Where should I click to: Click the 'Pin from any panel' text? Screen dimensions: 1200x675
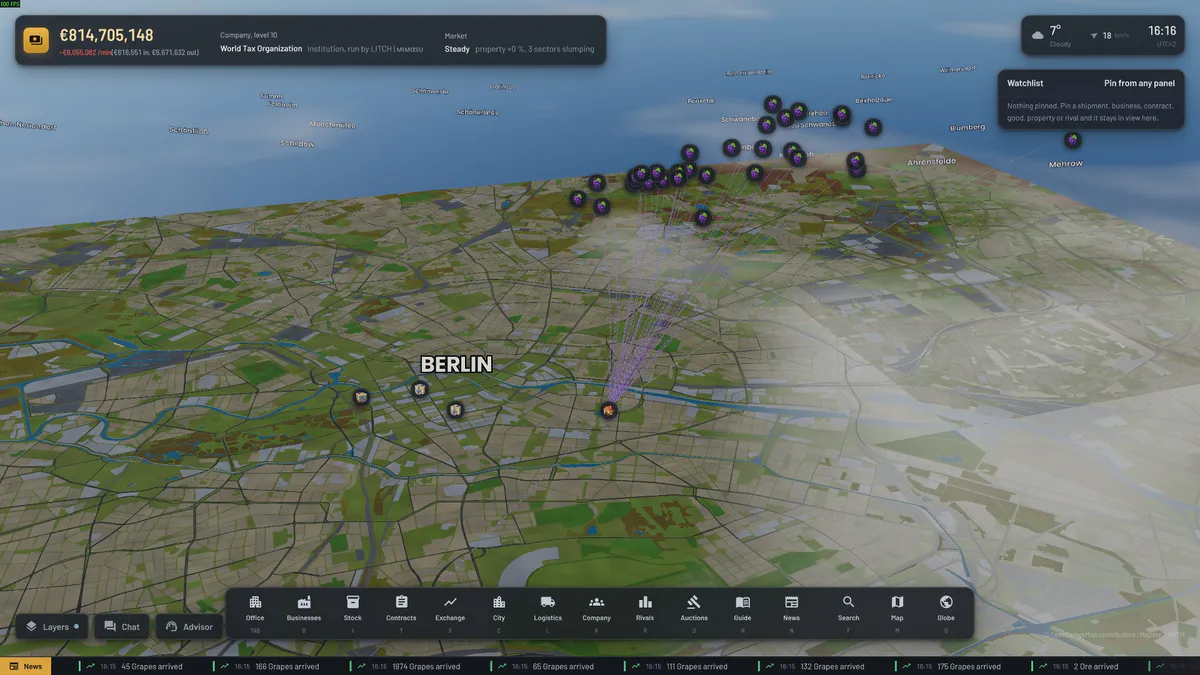click(x=1139, y=84)
